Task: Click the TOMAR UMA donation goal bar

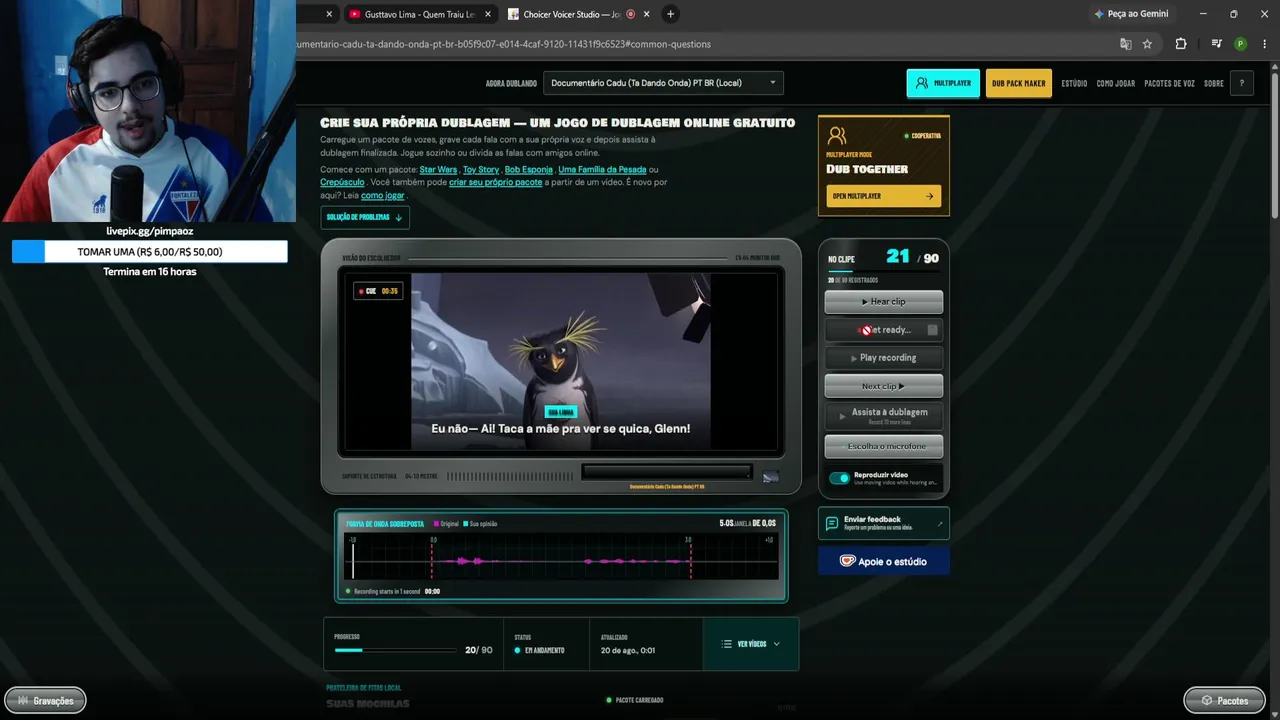Action: tap(150, 252)
